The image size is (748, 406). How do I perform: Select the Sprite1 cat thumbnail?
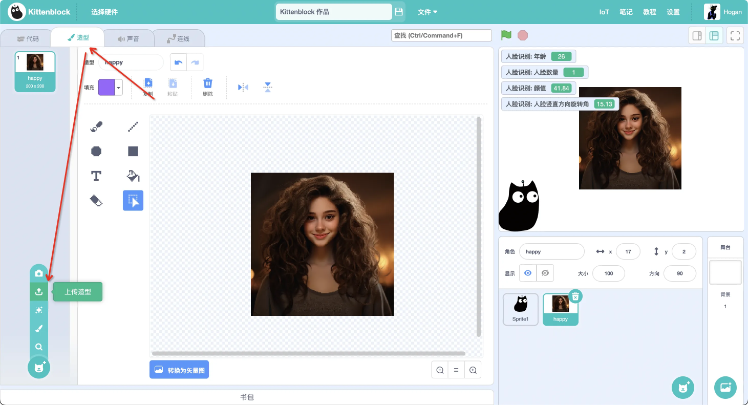pyautogui.click(x=520, y=307)
